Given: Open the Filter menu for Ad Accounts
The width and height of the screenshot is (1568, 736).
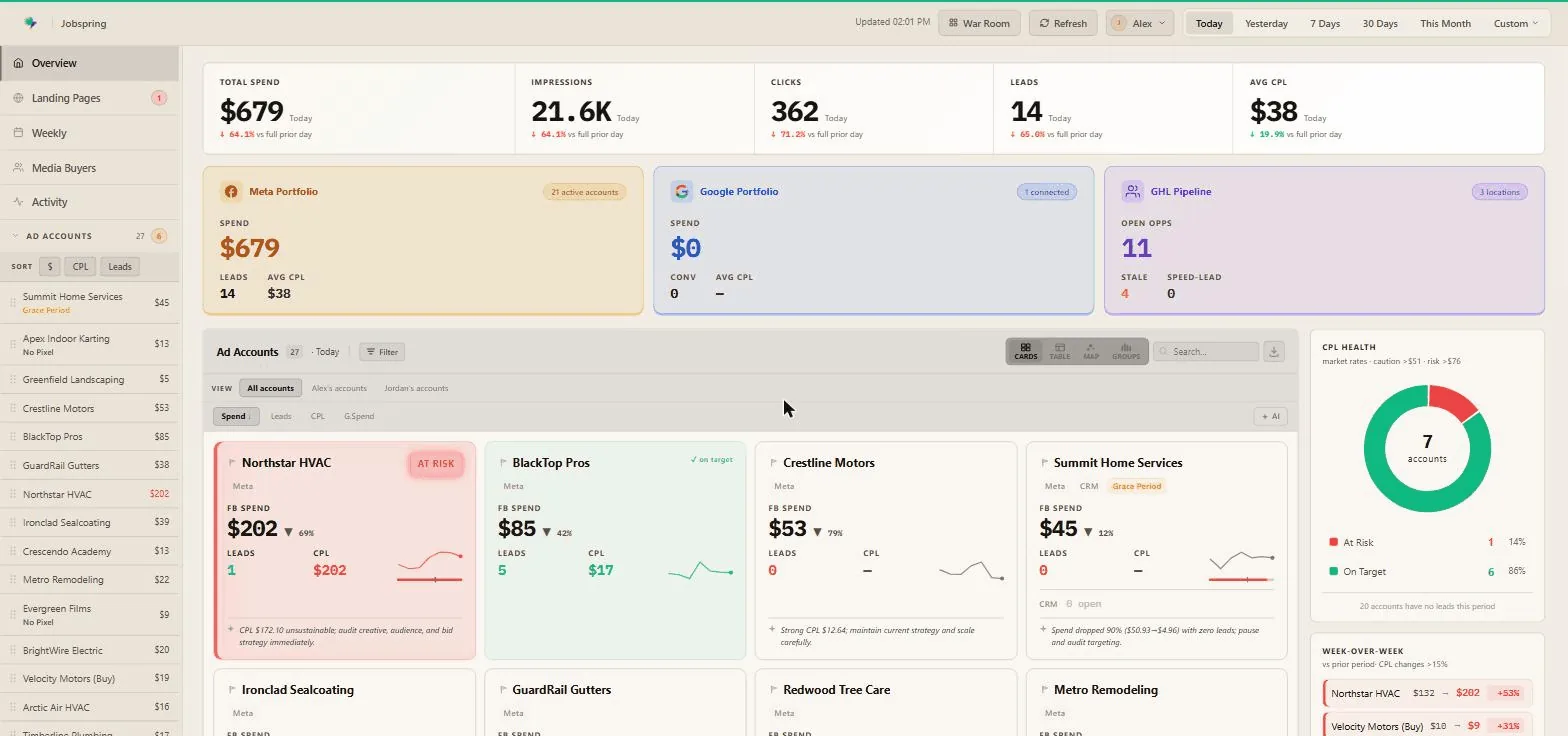Looking at the screenshot, I should [x=382, y=352].
